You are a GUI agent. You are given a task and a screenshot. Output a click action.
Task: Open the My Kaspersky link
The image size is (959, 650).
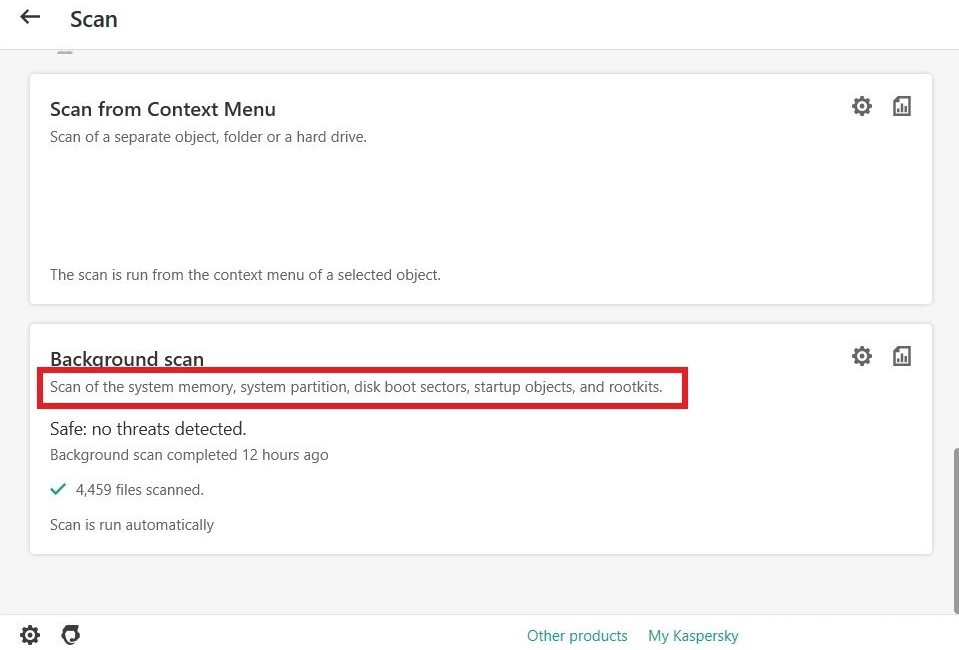[693, 636]
